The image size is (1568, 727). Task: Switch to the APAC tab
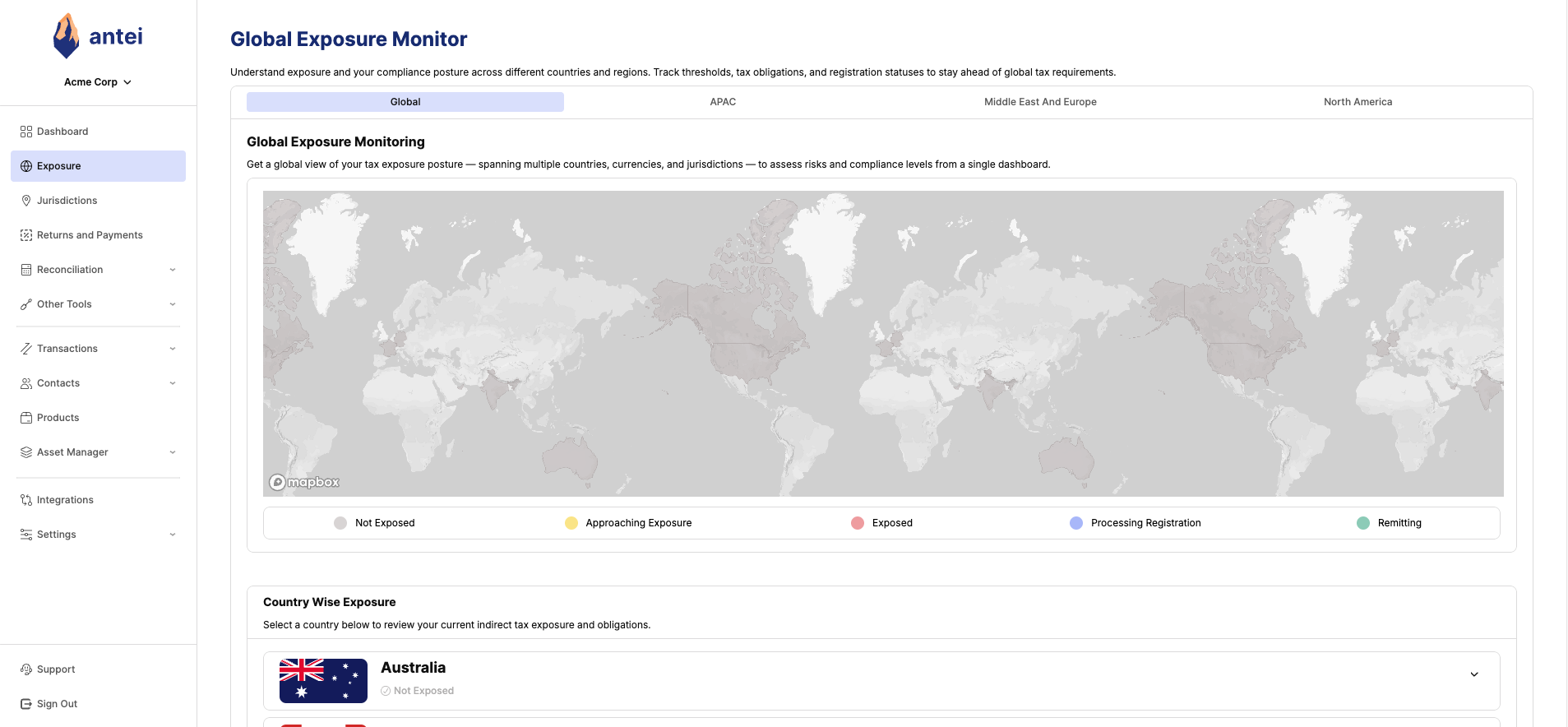click(723, 102)
